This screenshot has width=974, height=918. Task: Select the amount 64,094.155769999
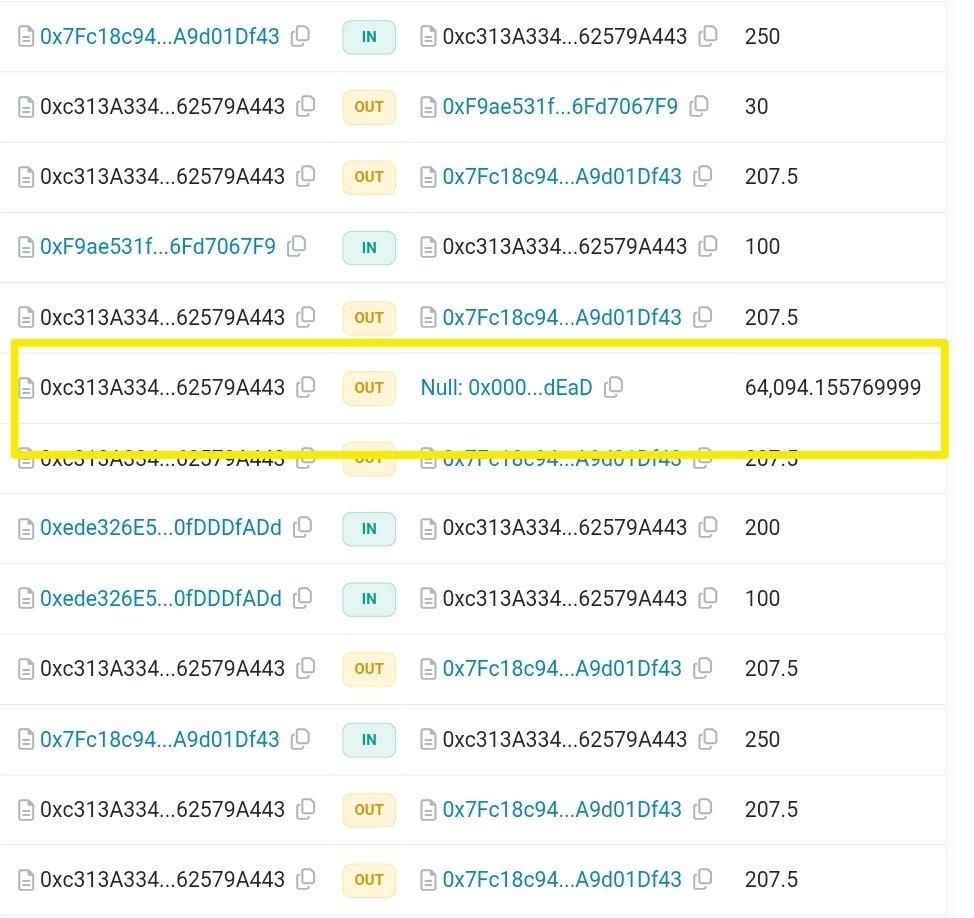[x=832, y=388]
